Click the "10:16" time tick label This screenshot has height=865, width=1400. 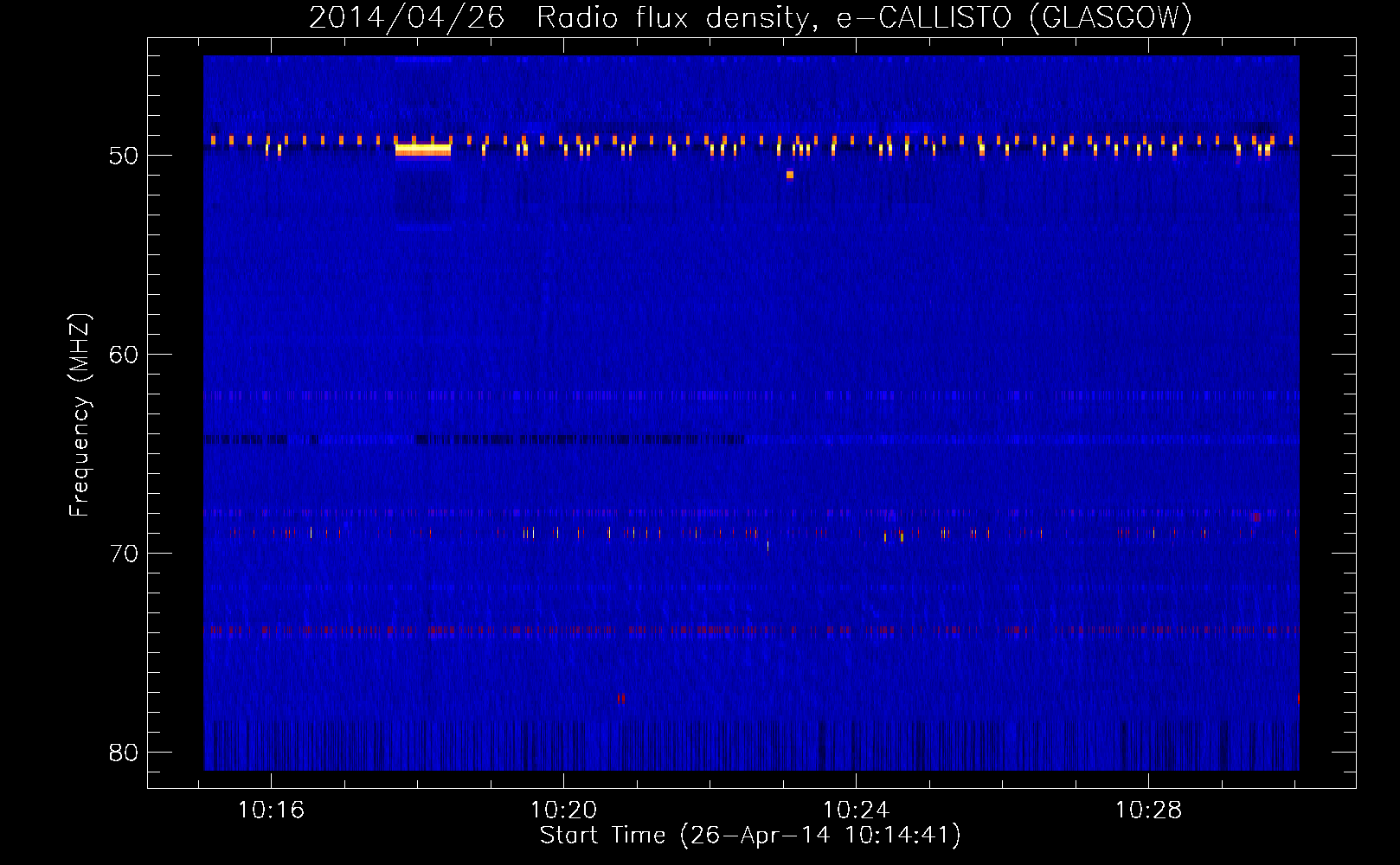pos(271,811)
